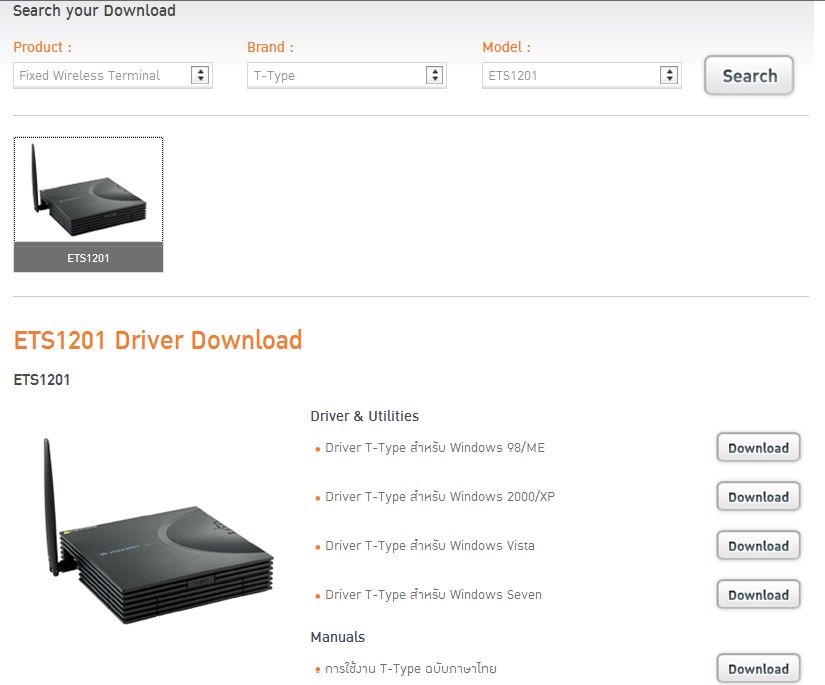Click the Driver T-Type Windows 2000/XP text
The width and height of the screenshot is (825, 685).
point(440,497)
